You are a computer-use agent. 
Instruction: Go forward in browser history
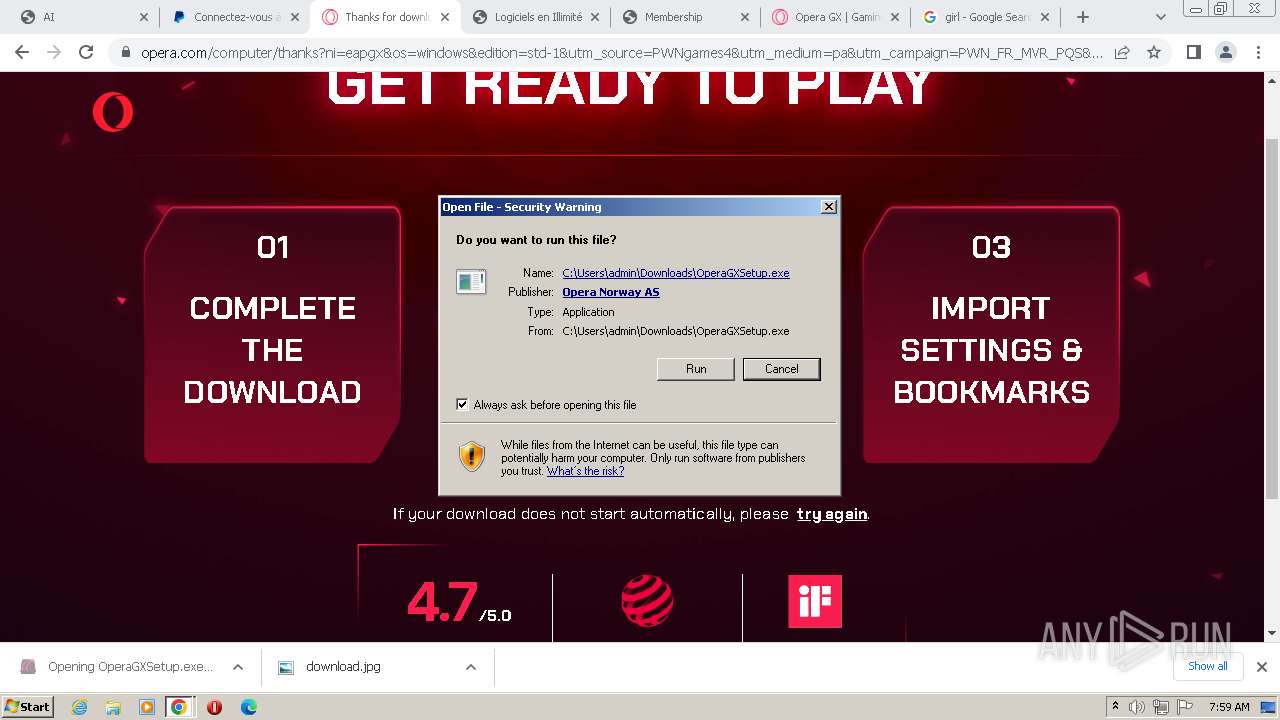point(54,52)
